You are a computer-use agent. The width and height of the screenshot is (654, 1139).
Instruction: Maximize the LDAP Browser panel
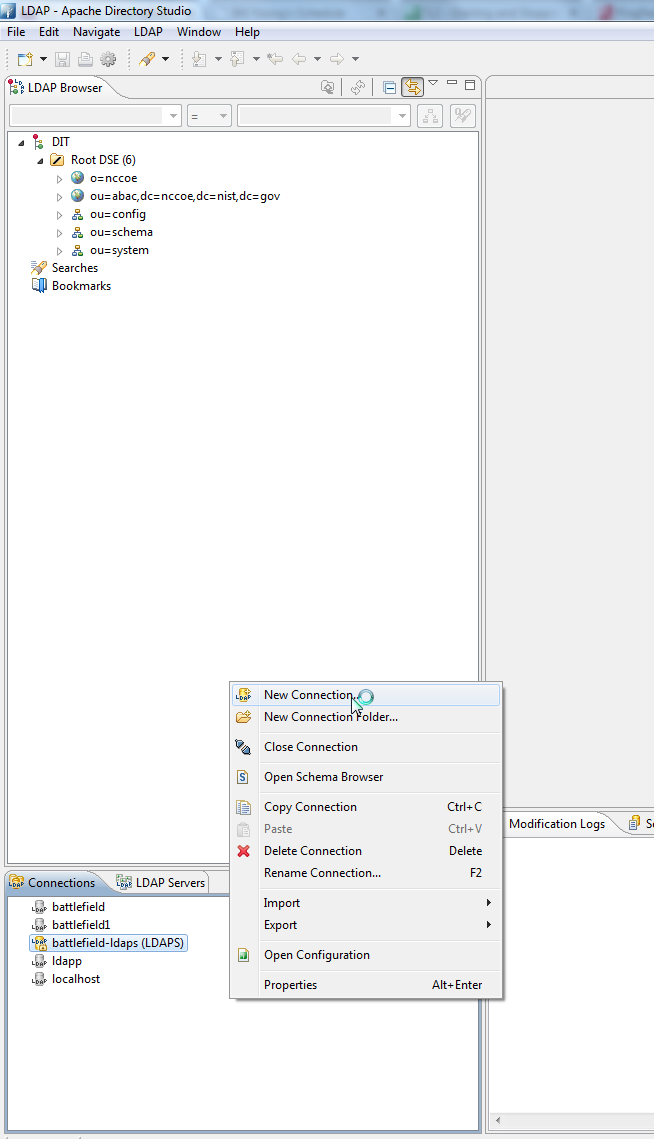coord(470,84)
